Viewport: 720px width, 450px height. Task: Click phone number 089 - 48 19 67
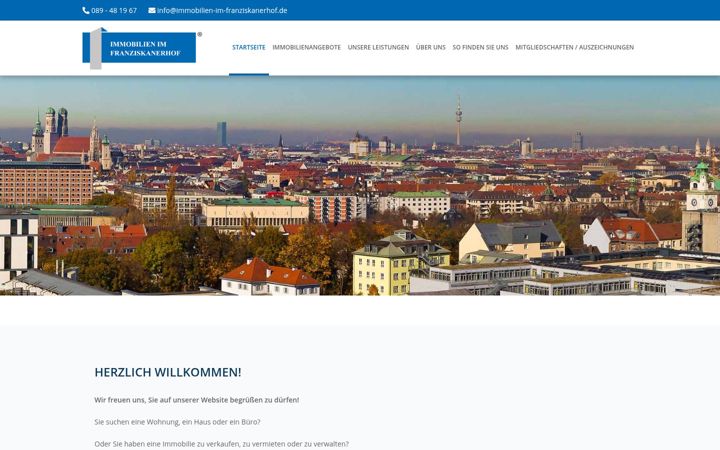(x=114, y=11)
